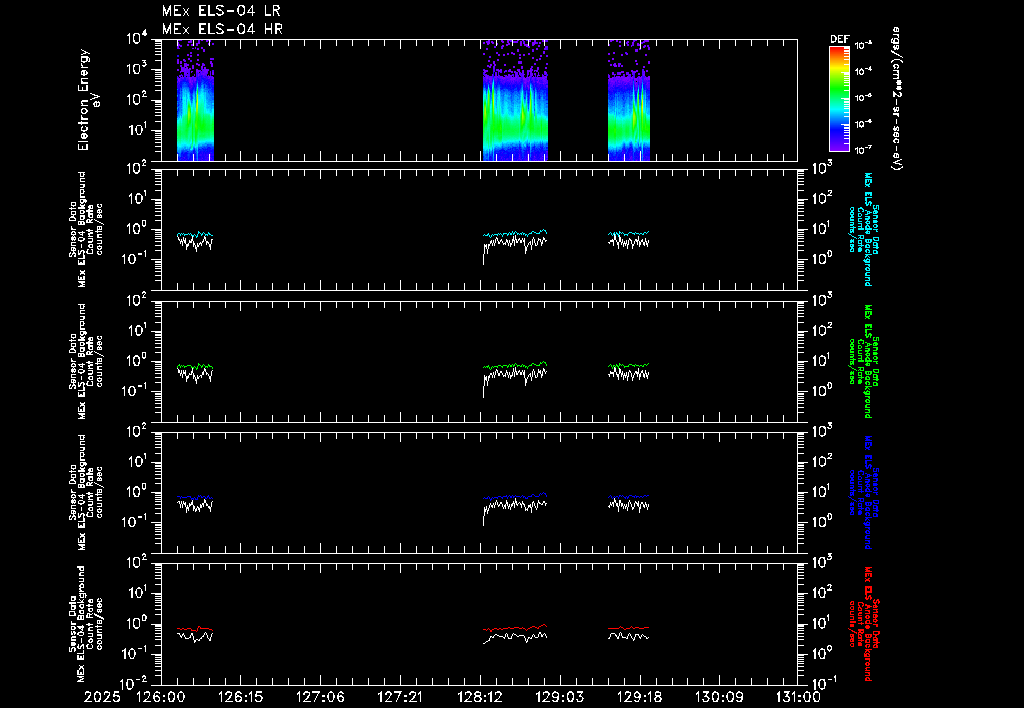Click the "130:09" time axis label
1024x708 pixels.
point(718,698)
